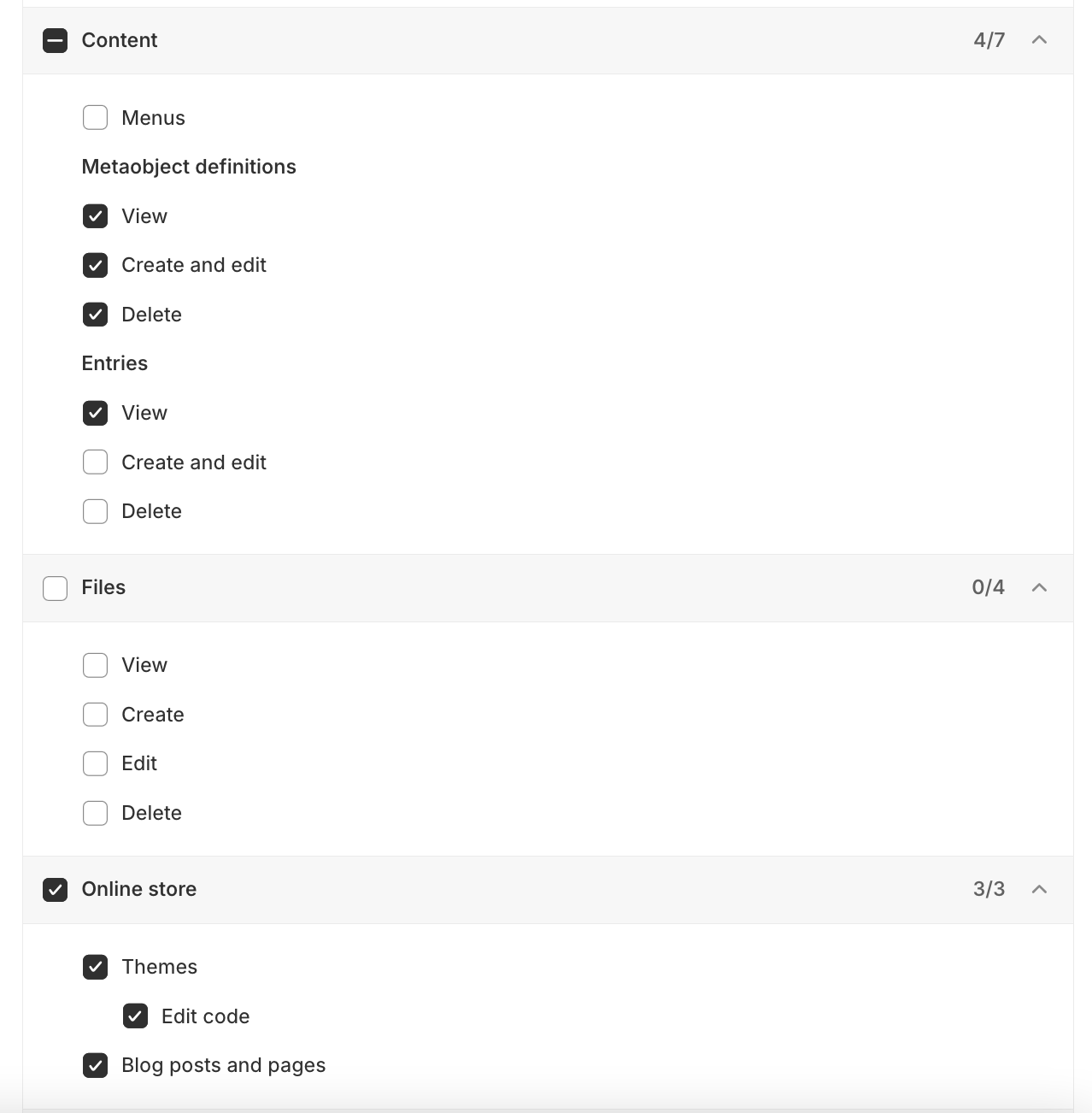This screenshot has height=1113, width=1092.
Task: Enable Files Edit checkbox
Action: [x=95, y=763]
